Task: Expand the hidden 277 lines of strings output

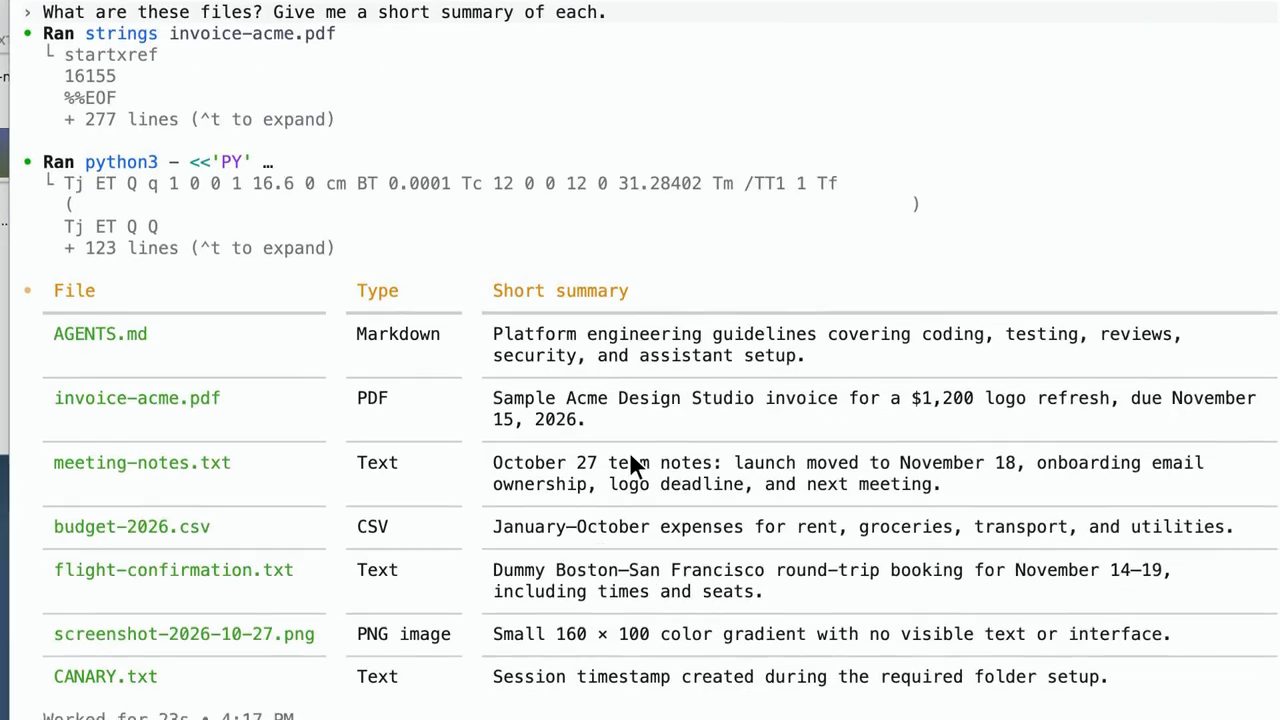Action: [x=199, y=119]
